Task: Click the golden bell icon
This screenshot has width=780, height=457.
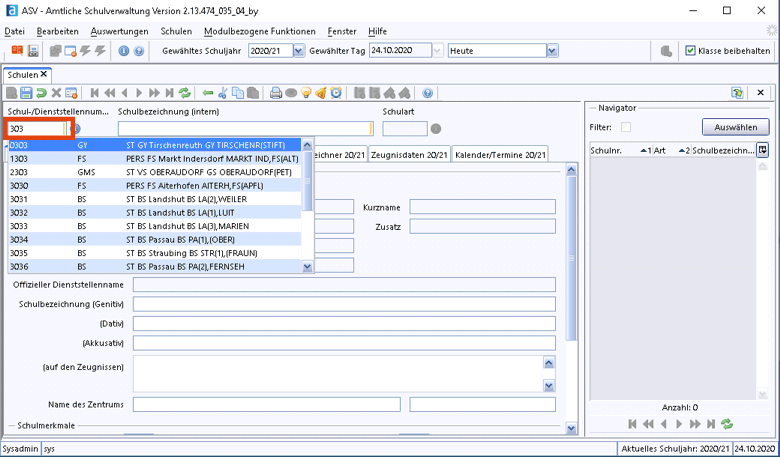Action: 321,93
